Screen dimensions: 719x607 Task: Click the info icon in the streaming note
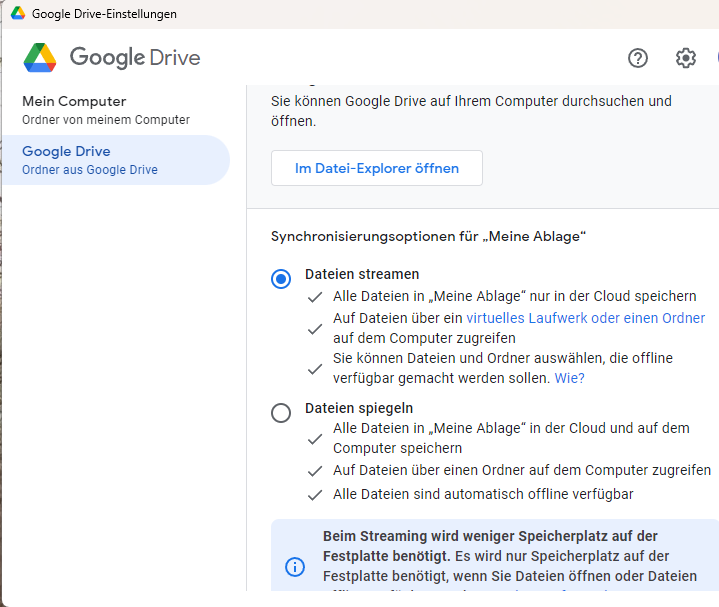pyautogui.click(x=295, y=567)
